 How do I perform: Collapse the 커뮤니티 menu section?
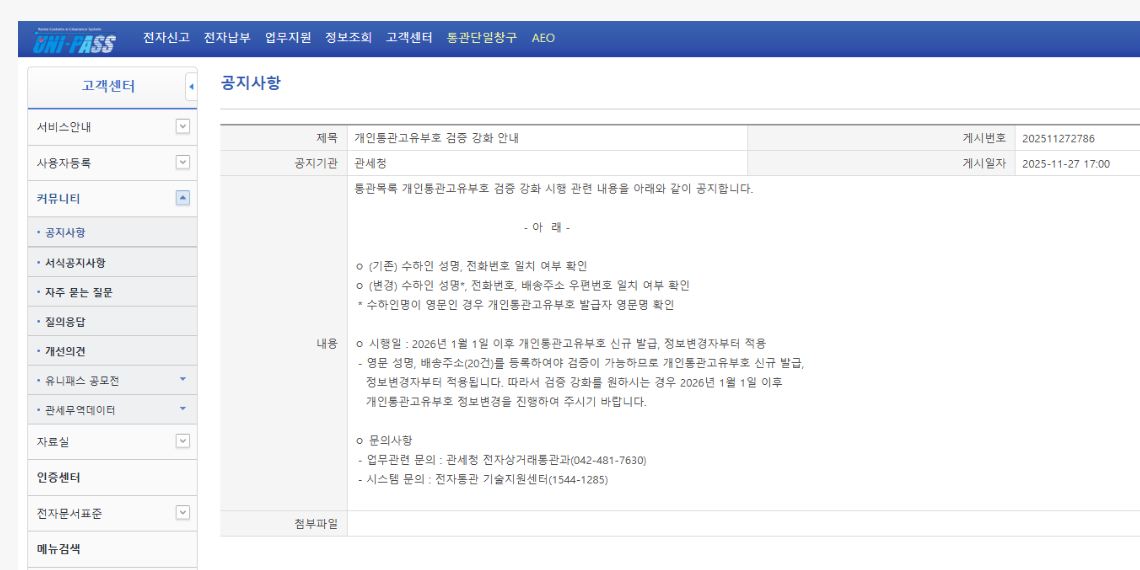tap(182, 198)
